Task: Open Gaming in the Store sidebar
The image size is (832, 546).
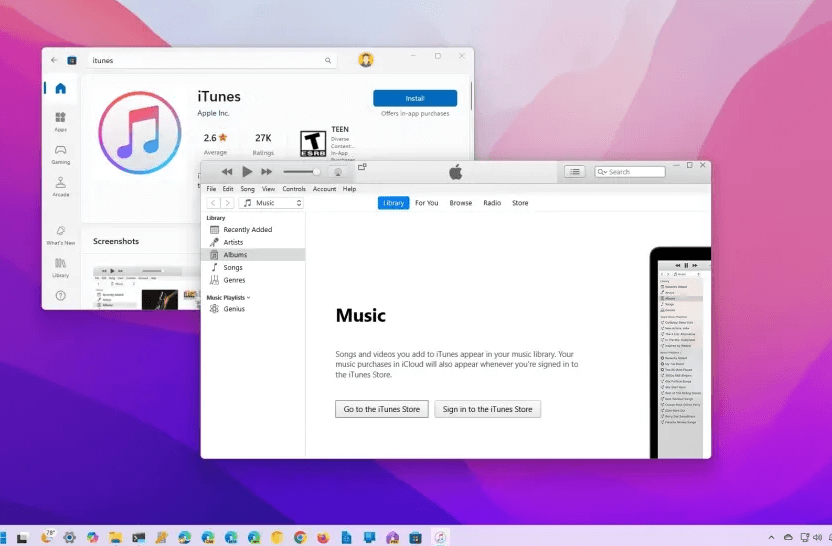Action: 60,153
